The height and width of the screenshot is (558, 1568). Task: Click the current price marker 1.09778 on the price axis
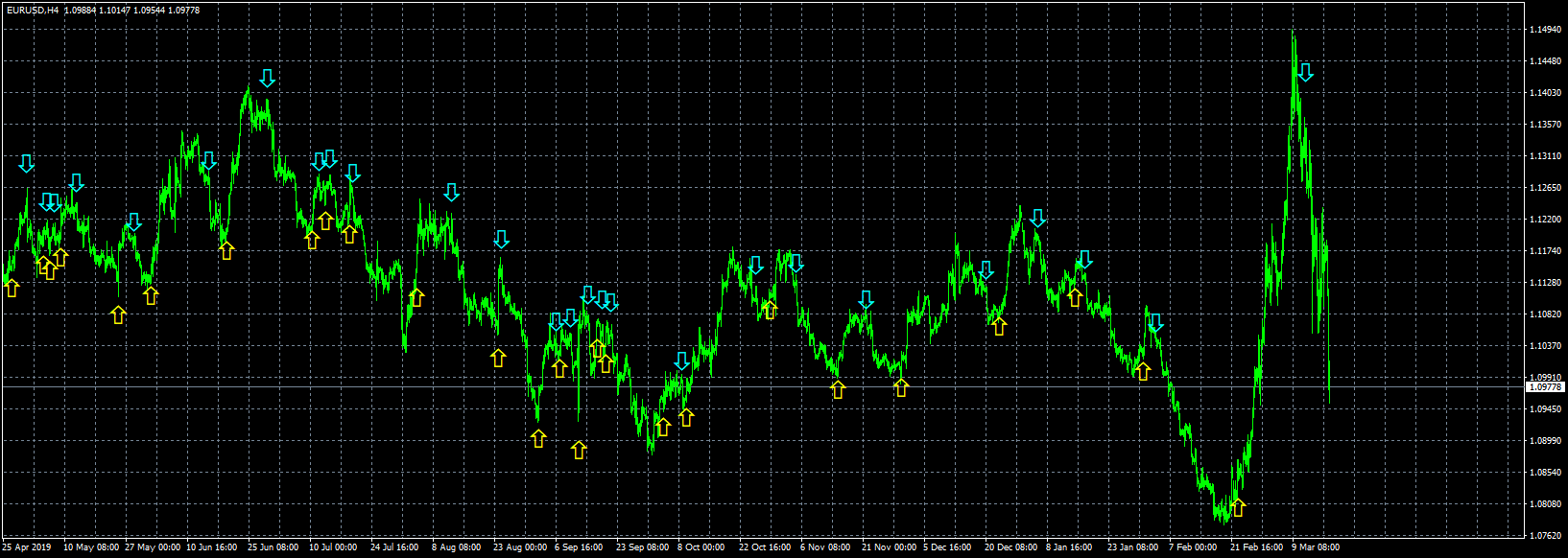pos(1545,387)
